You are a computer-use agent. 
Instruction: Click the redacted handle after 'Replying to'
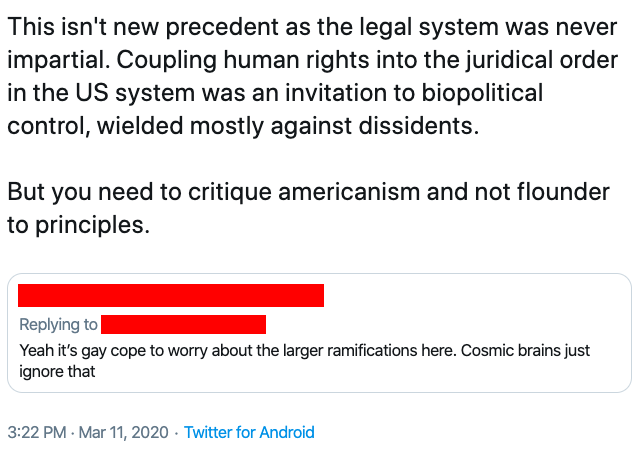(183, 324)
